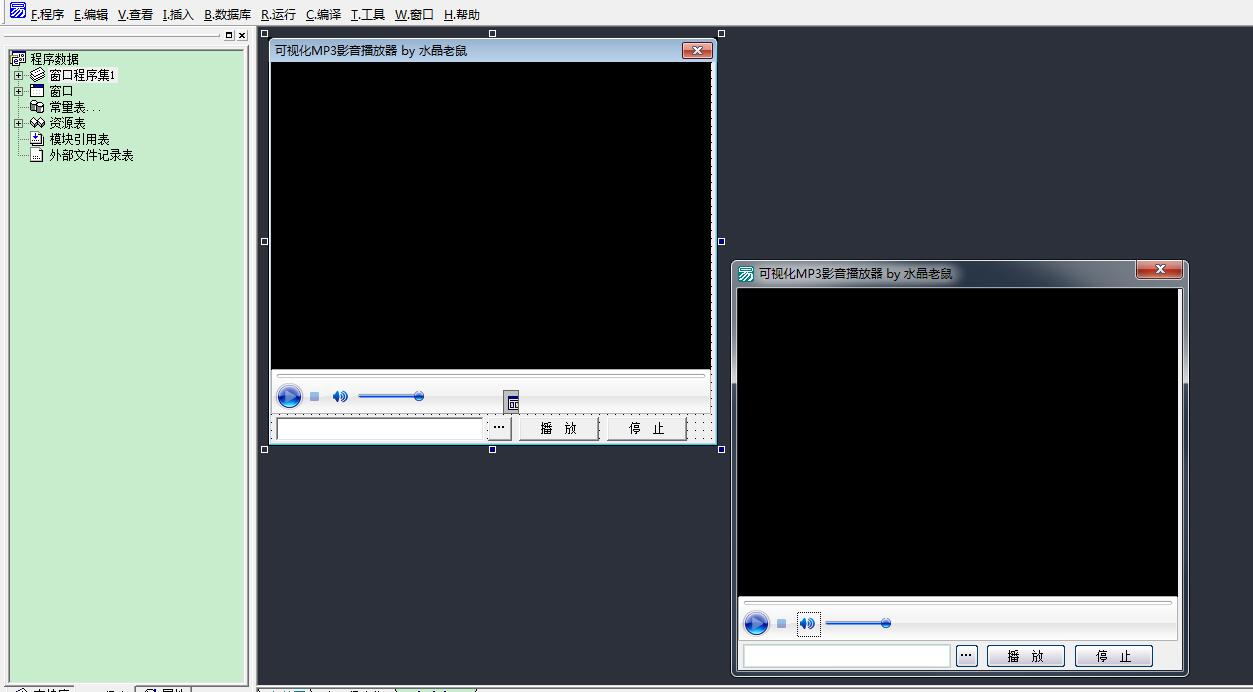Click the 停止 button in the design window

pos(646,428)
